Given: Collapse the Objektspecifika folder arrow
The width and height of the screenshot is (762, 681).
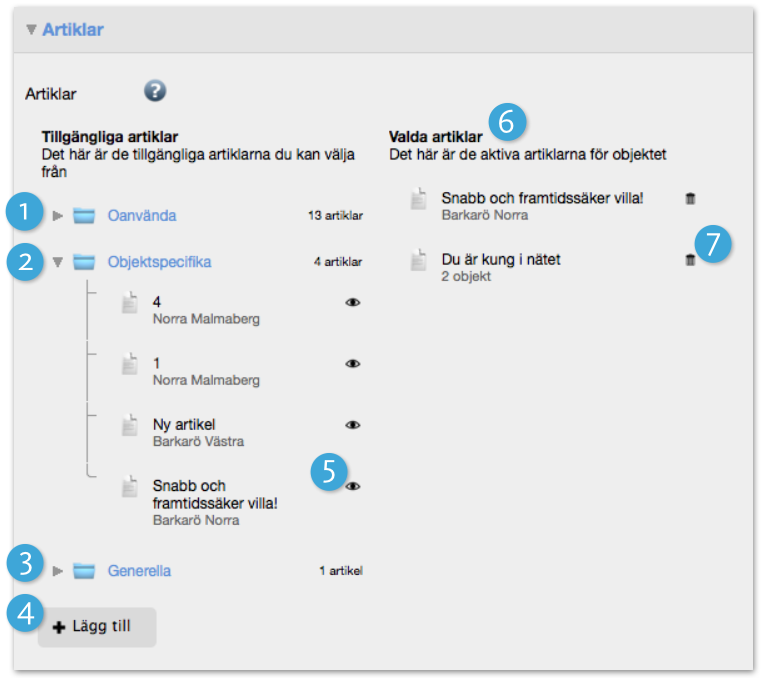Looking at the screenshot, I should tap(58, 262).
